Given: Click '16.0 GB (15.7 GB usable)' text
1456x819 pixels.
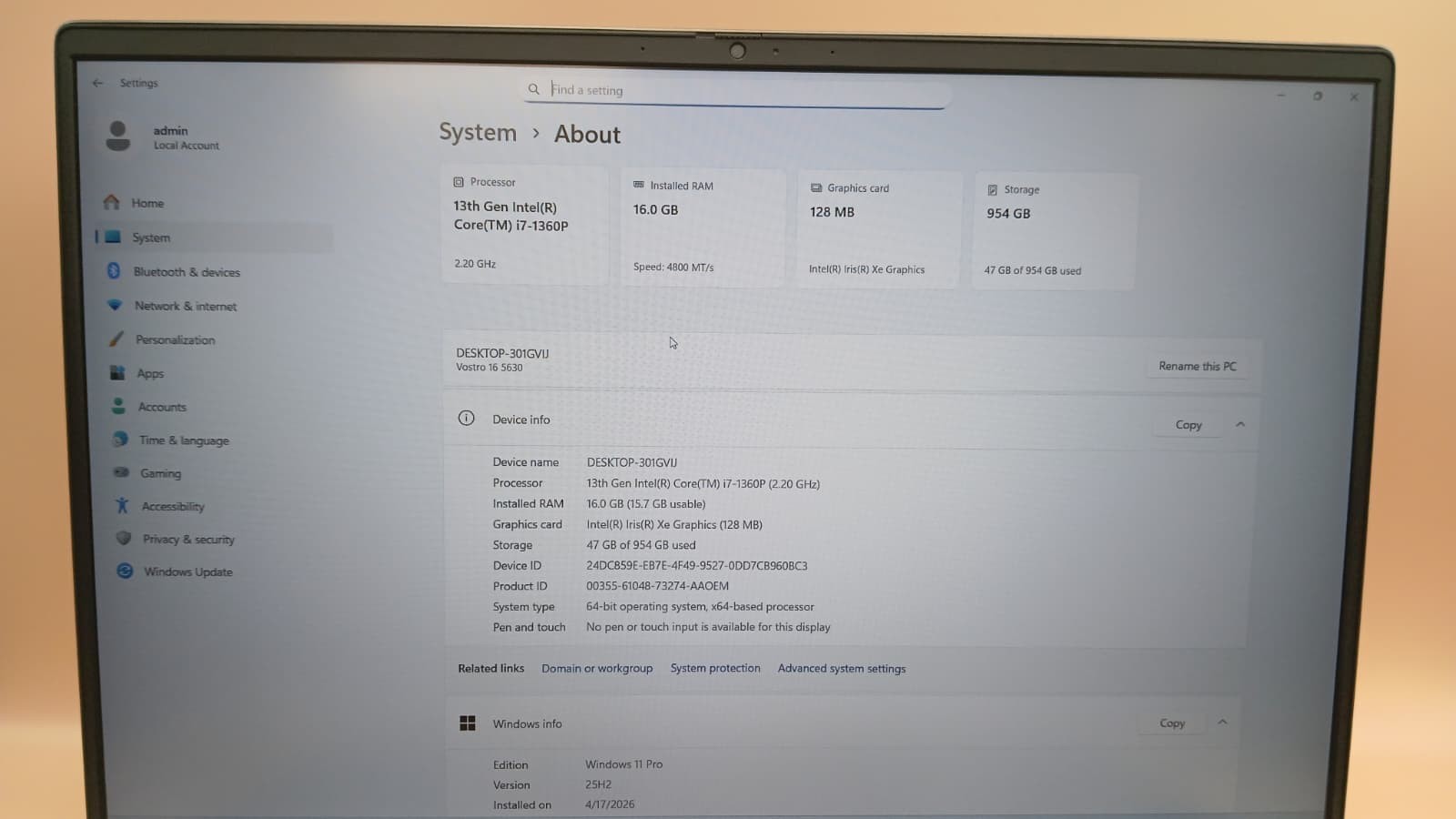Looking at the screenshot, I should (646, 503).
